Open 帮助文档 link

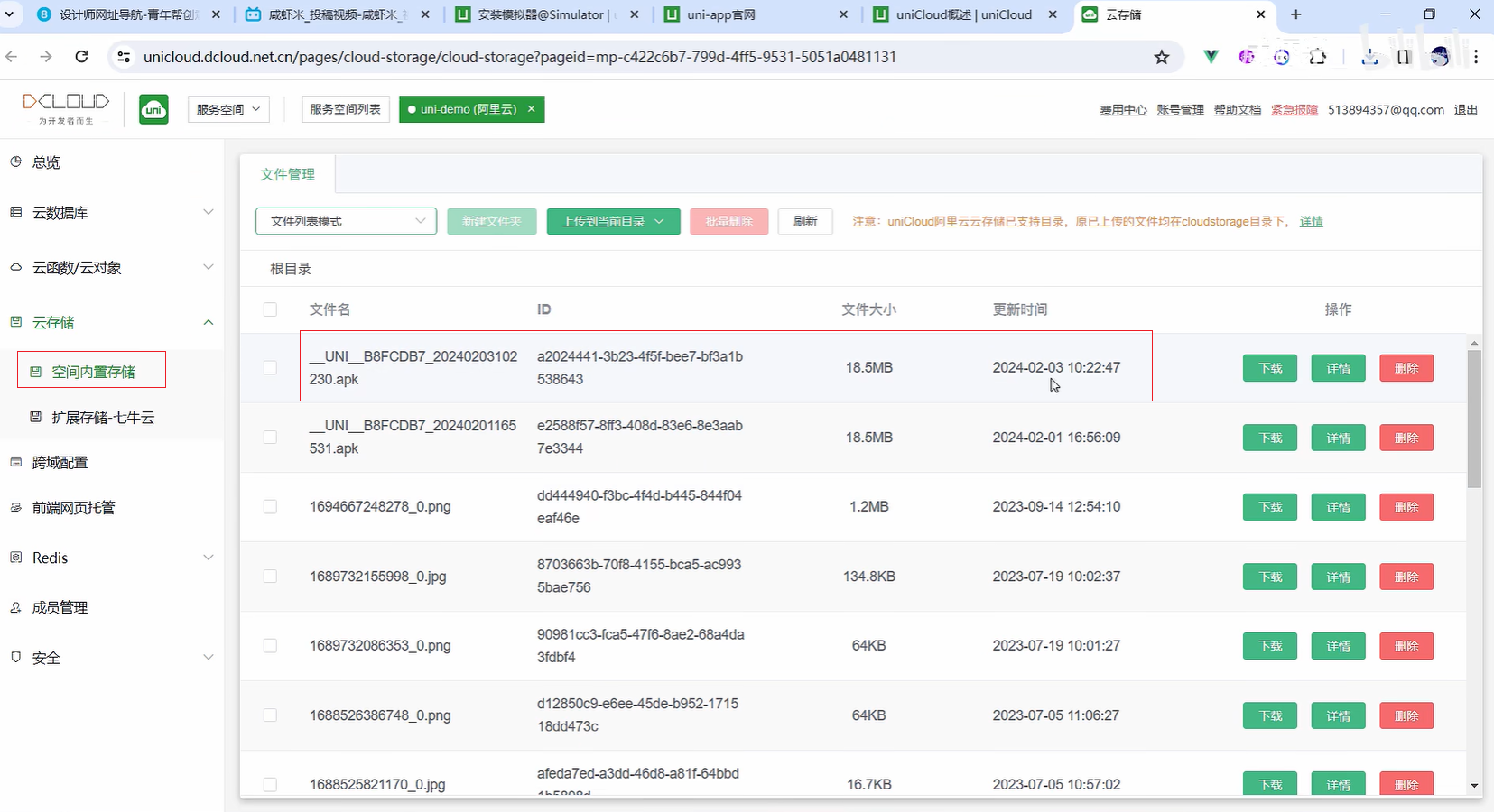click(x=1238, y=110)
